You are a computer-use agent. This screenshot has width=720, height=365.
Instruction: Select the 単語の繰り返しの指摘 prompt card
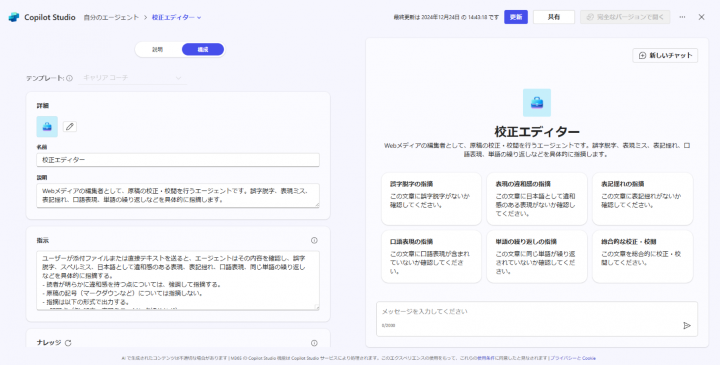pyautogui.click(x=537, y=257)
